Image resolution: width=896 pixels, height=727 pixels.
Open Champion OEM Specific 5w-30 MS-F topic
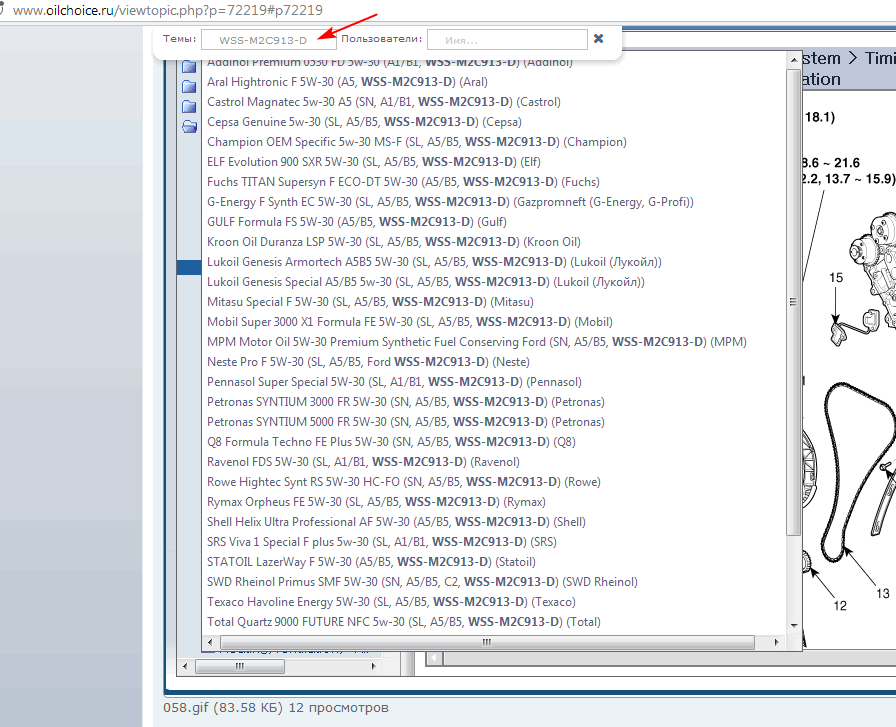tap(417, 142)
